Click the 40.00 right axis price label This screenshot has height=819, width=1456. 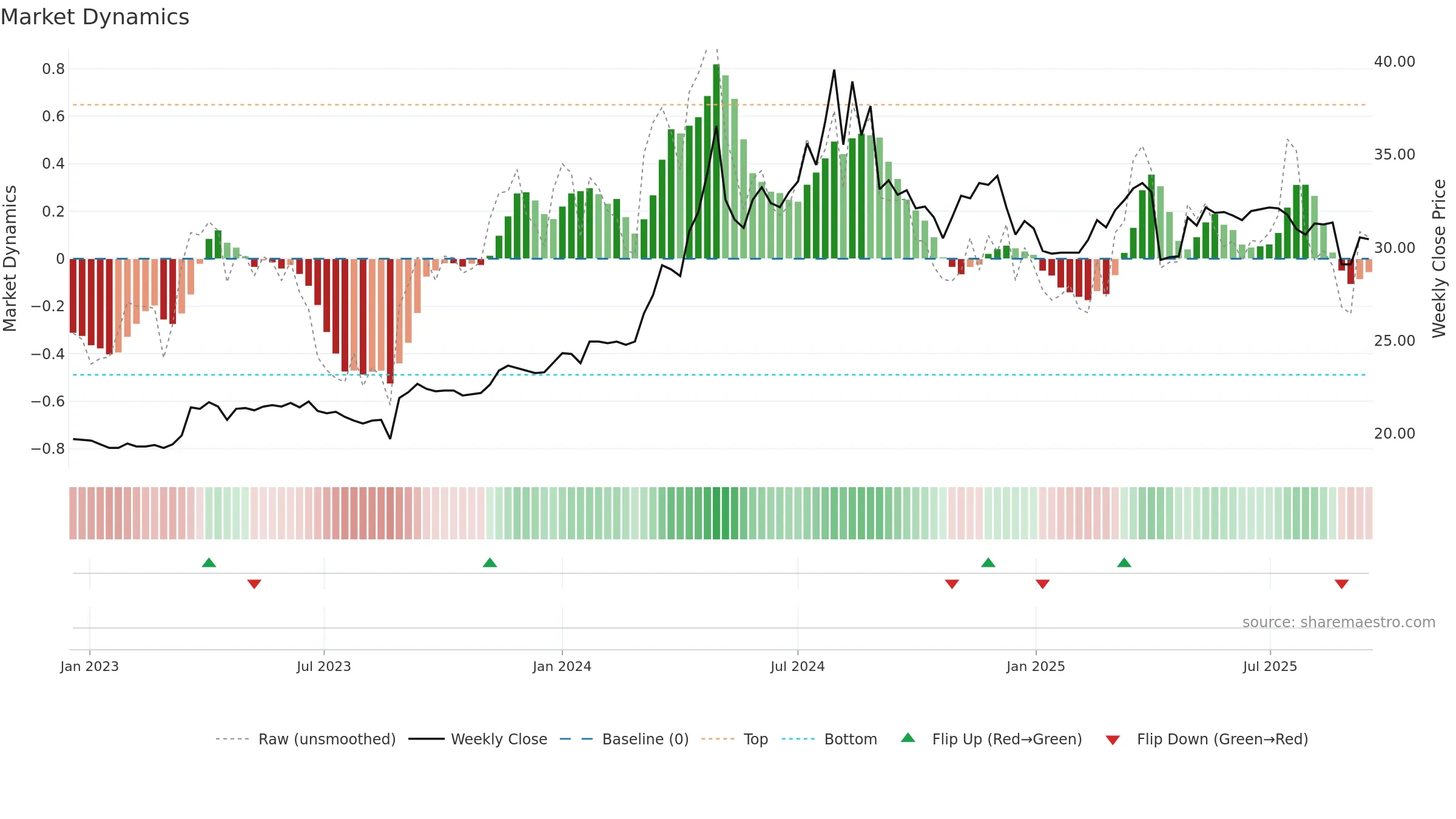click(x=1395, y=62)
